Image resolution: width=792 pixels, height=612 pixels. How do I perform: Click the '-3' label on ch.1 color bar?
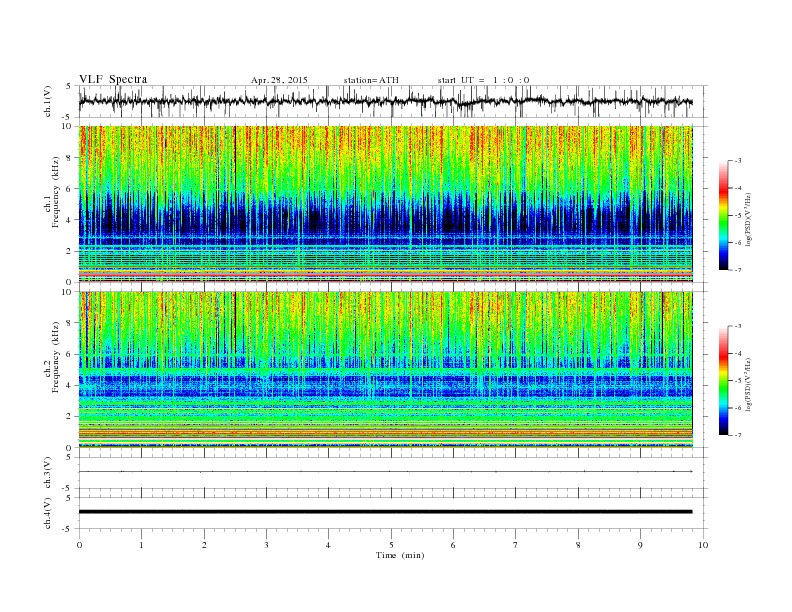coord(737,161)
